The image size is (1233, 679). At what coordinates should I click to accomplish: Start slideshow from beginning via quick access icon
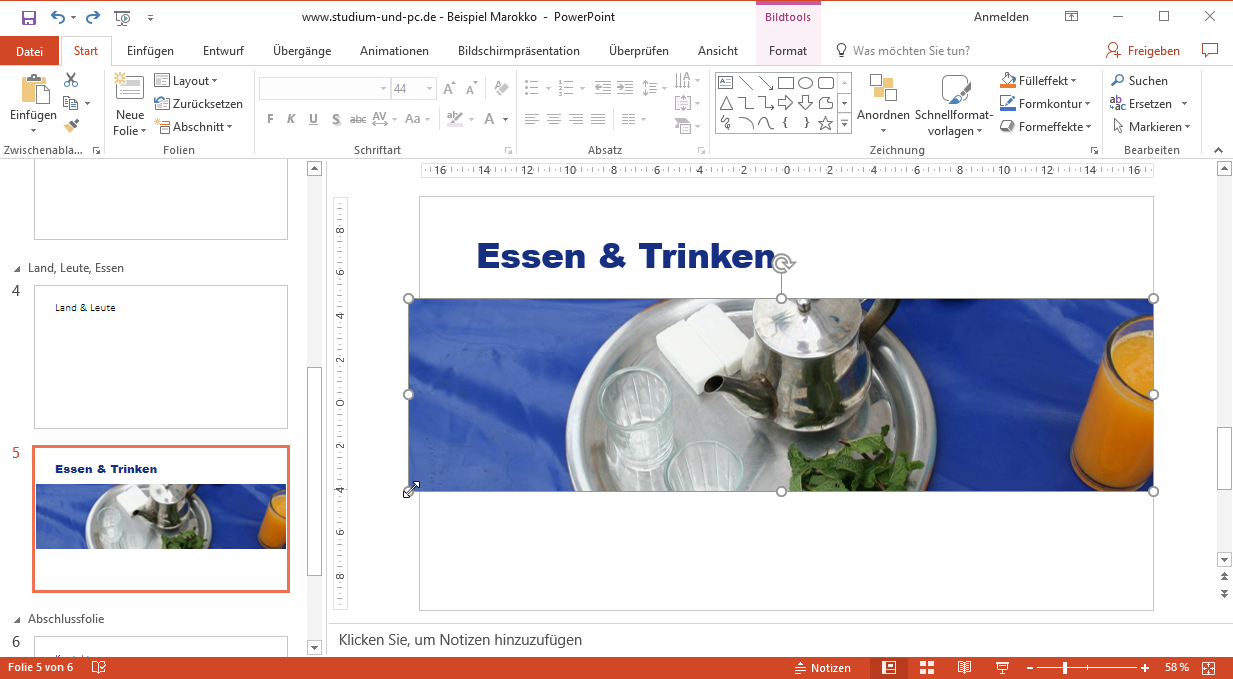coord(123,17)
